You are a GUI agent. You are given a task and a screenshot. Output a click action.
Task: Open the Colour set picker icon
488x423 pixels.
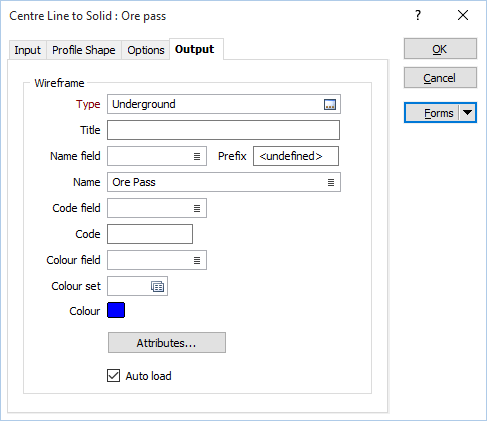pyautogui.click(x=157, y=286)
